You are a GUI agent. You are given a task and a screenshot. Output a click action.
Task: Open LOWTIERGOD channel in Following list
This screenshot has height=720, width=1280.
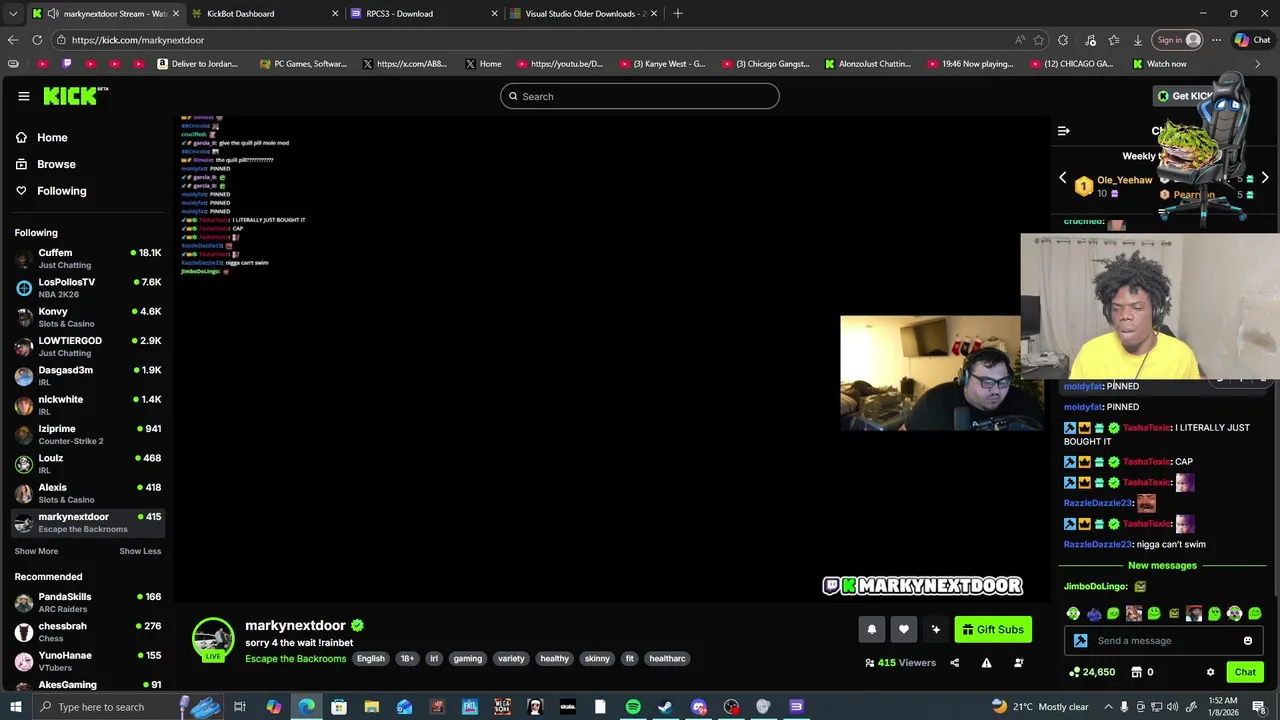coord(88,346)
